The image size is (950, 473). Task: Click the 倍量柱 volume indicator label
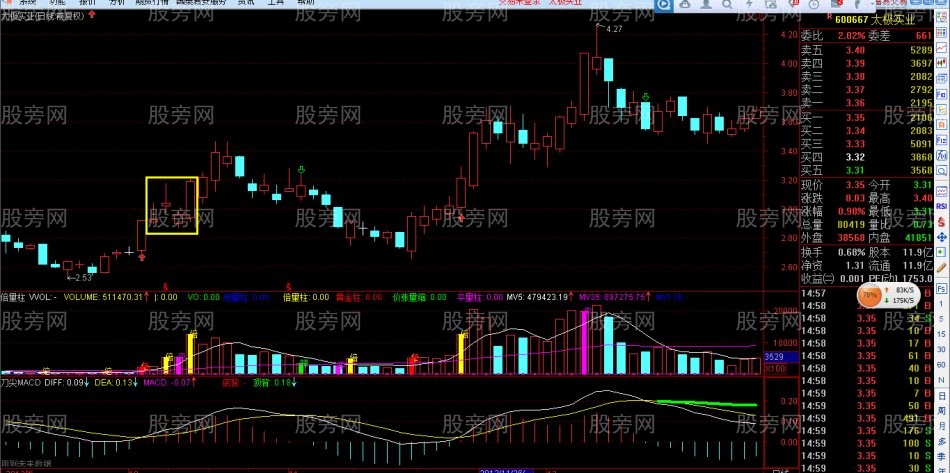(13, 297)
